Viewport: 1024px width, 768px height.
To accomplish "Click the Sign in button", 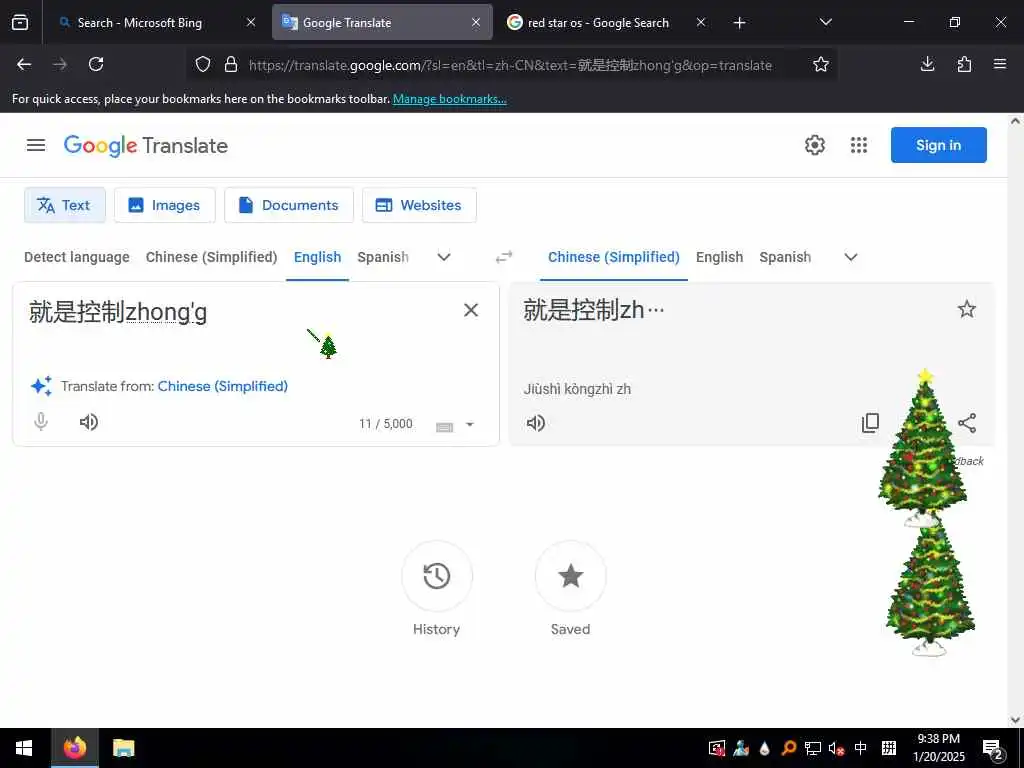I will 938,145.
